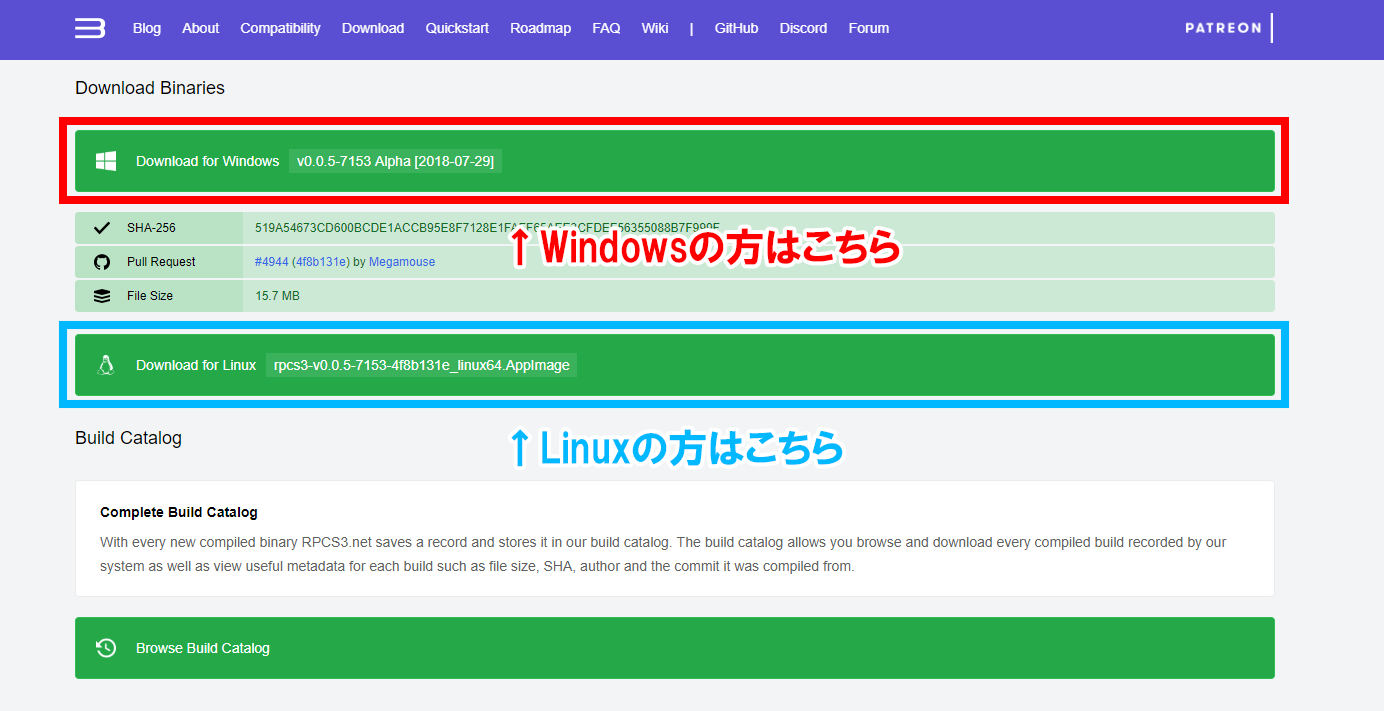Open pull request #4944 link

pyautogui.click(x=271, y=262)
